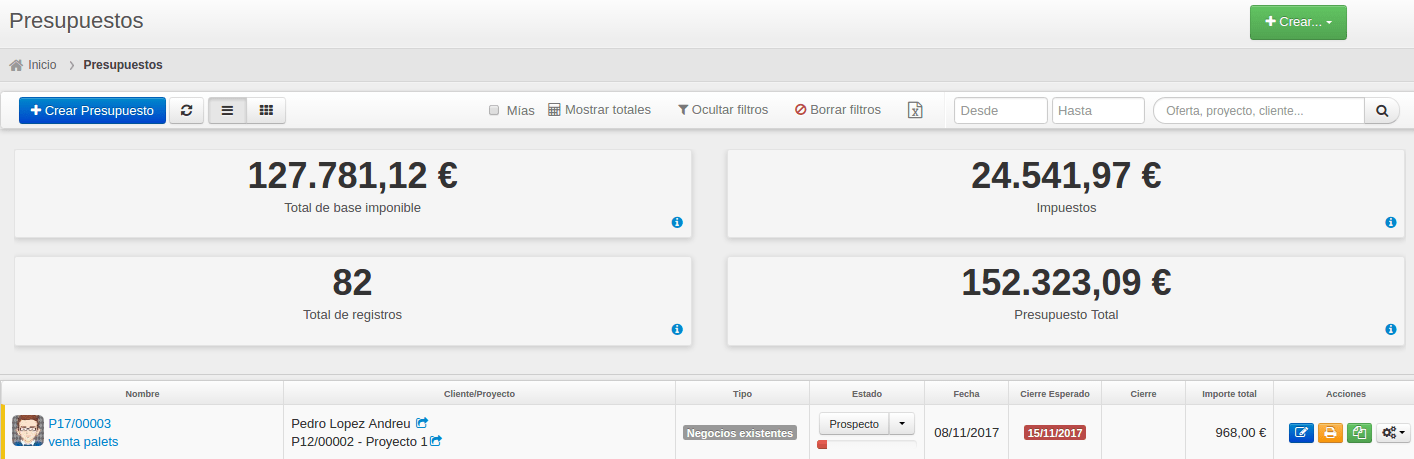Switch to list view
The image size is (1414, 459).
[x=227, y=111]
